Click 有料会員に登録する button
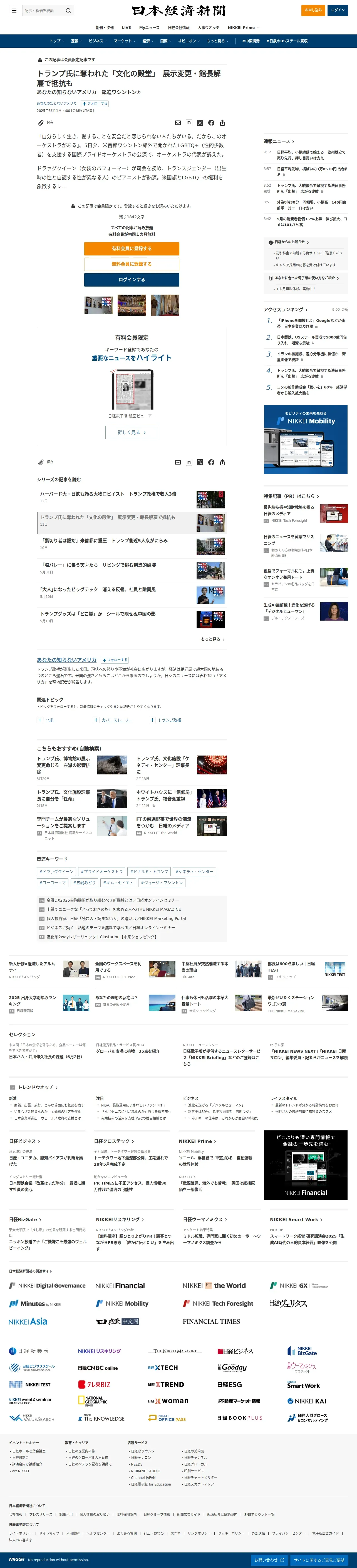Screen dimensions: 357x1568 coord(132,248)
